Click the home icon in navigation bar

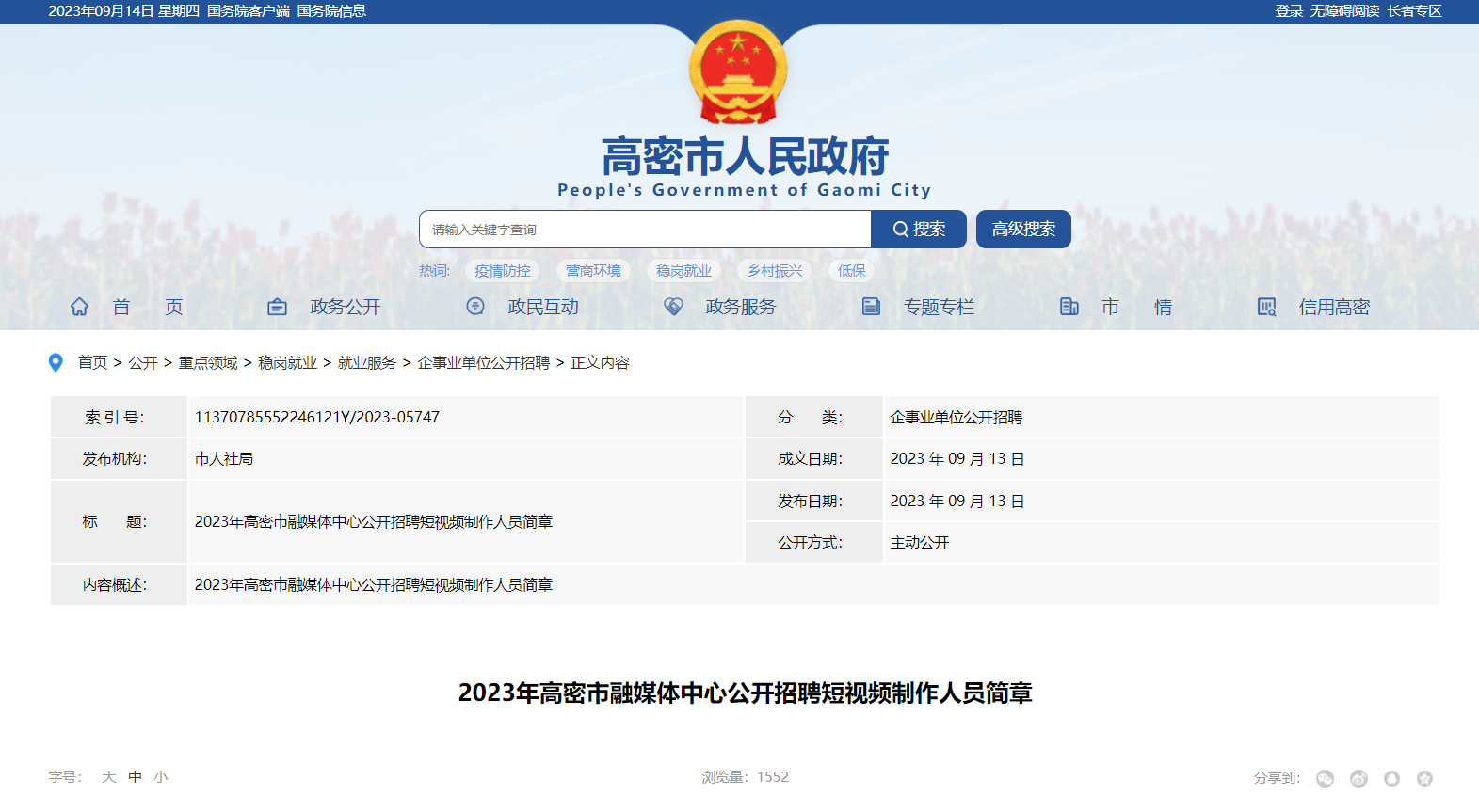[80, 307]
